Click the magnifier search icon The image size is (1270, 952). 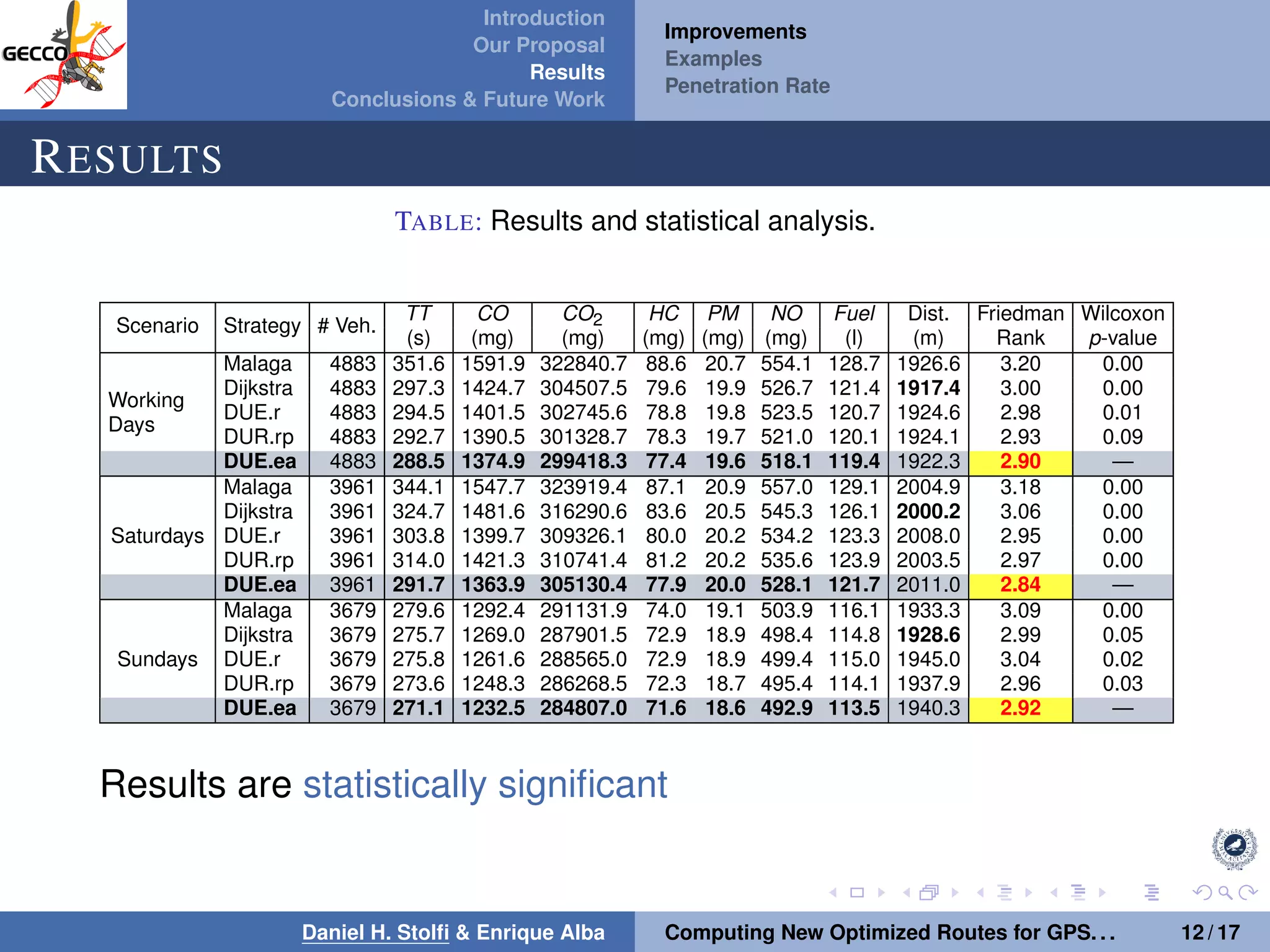point(1225,892)
